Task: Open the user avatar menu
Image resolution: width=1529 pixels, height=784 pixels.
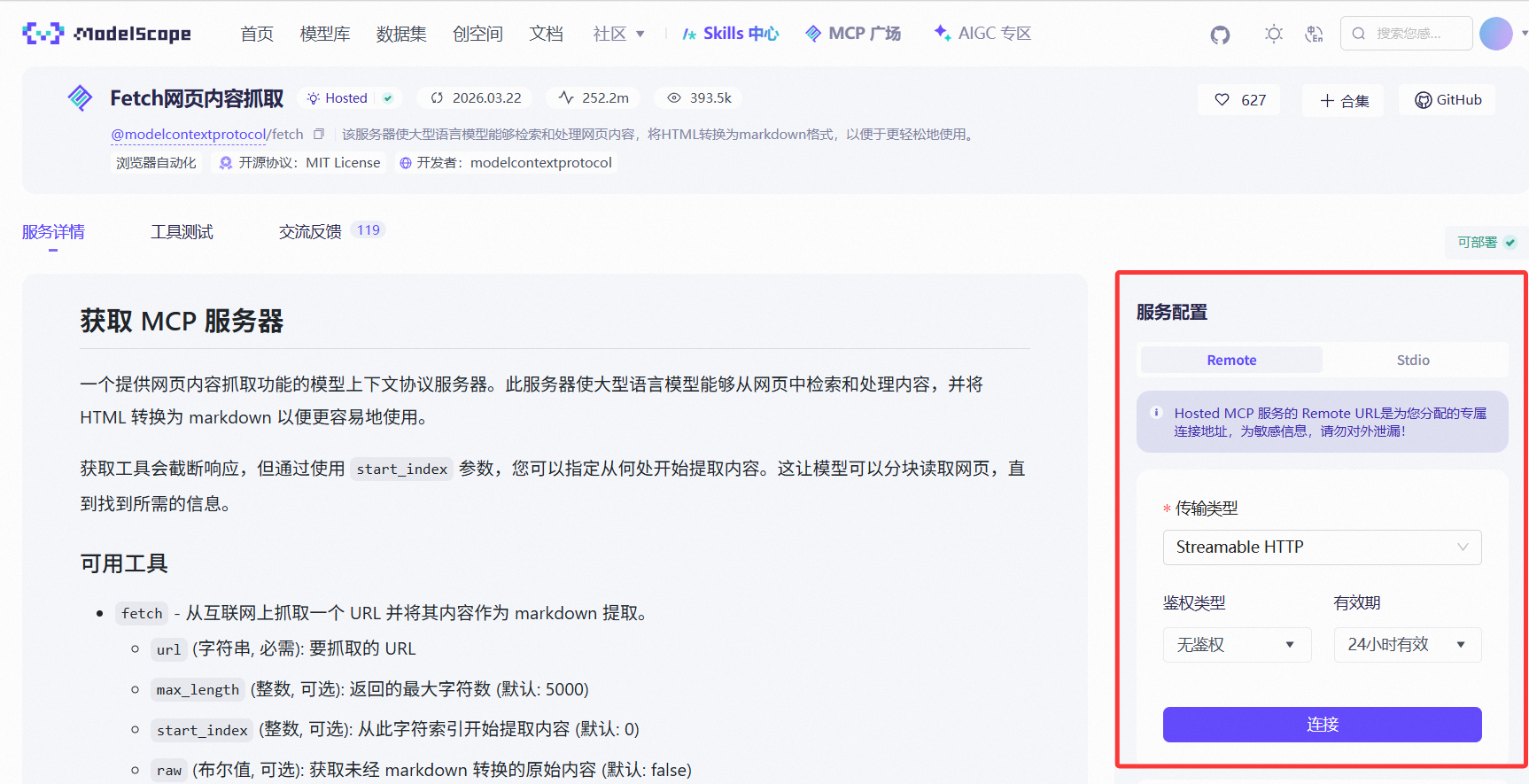Action: tap(1496, 34)
